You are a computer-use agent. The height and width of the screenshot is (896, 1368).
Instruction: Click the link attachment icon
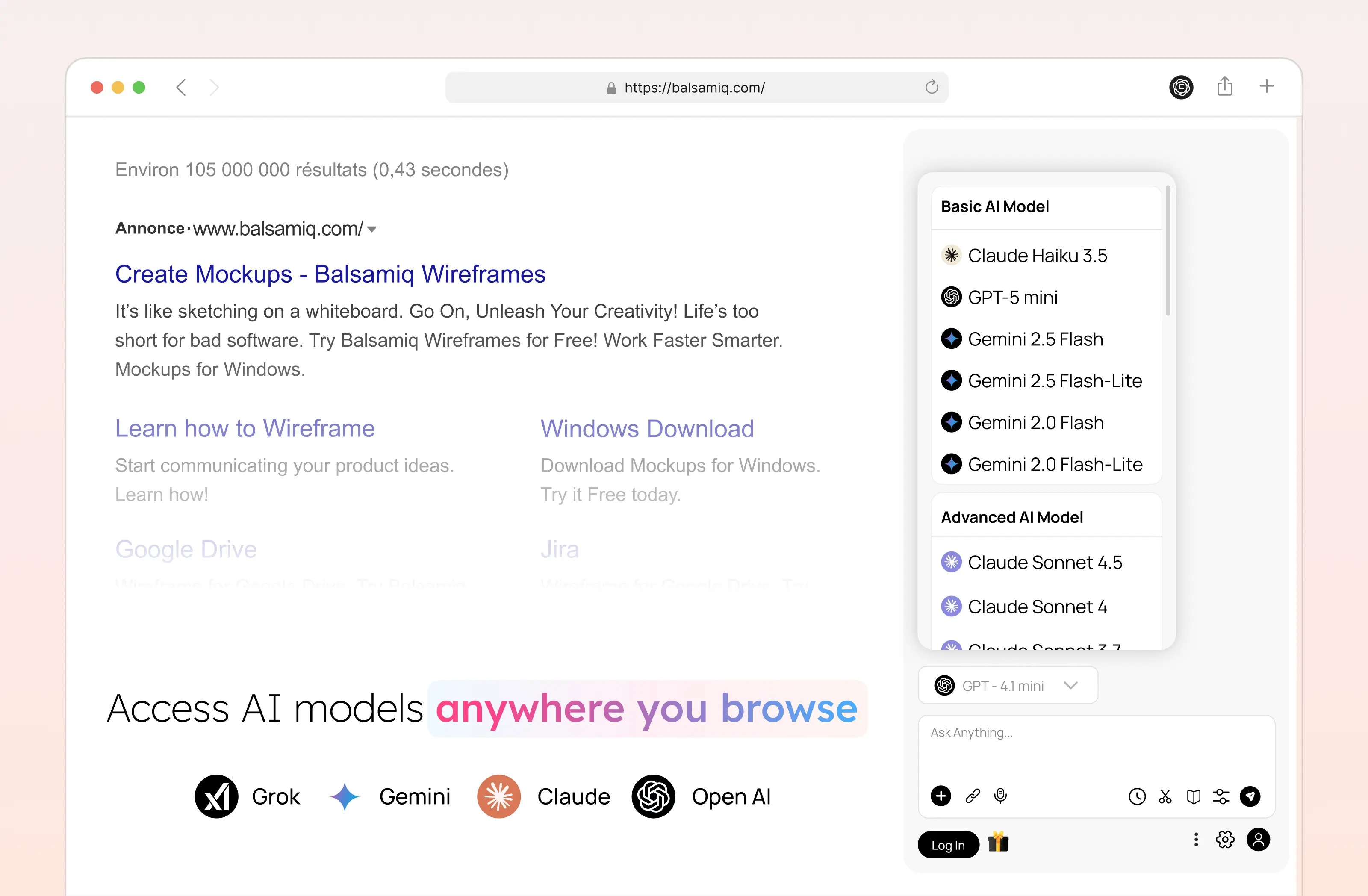(x=973, y=796)
